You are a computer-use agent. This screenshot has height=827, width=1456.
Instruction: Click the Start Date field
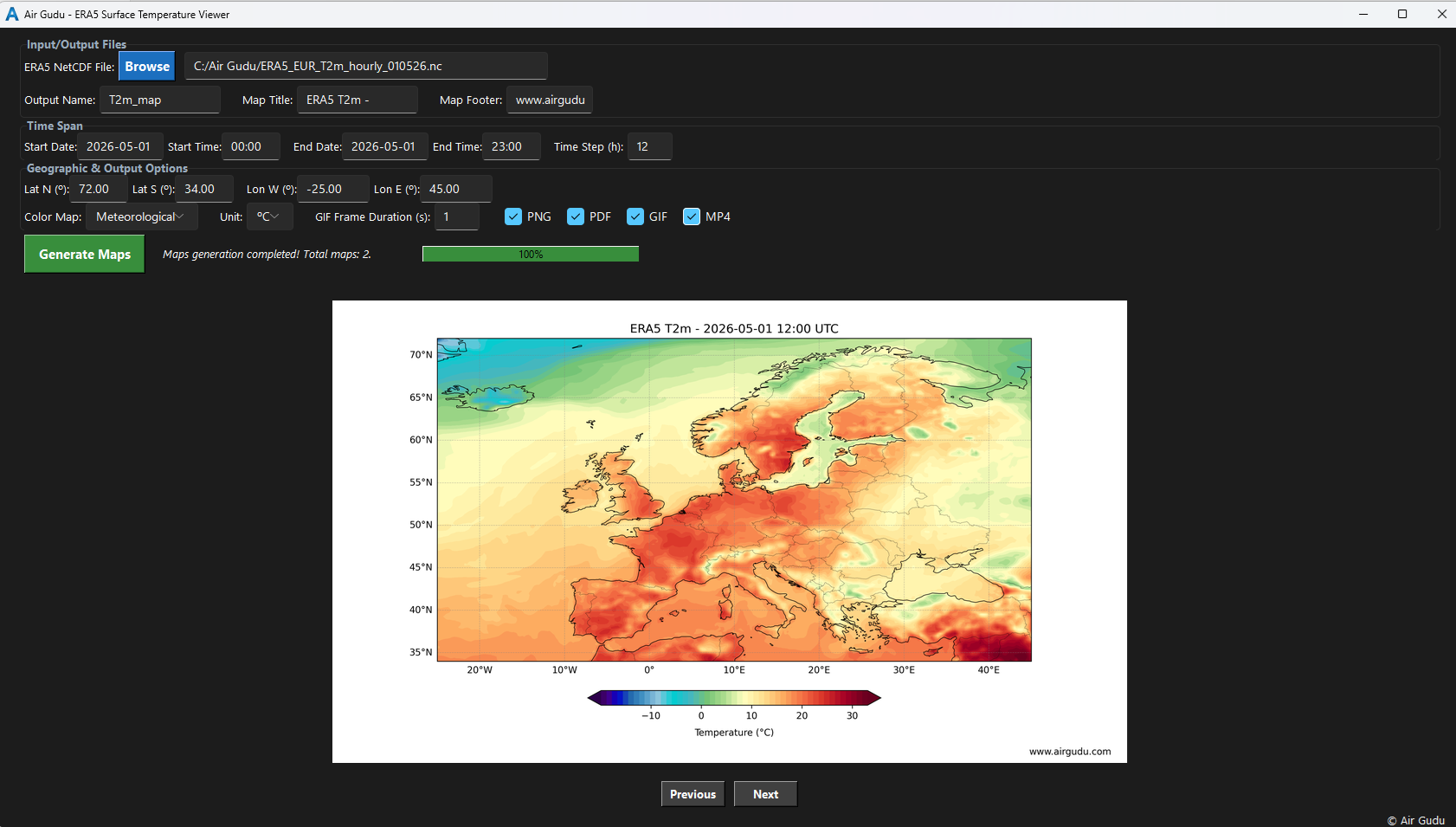point(120,146)
